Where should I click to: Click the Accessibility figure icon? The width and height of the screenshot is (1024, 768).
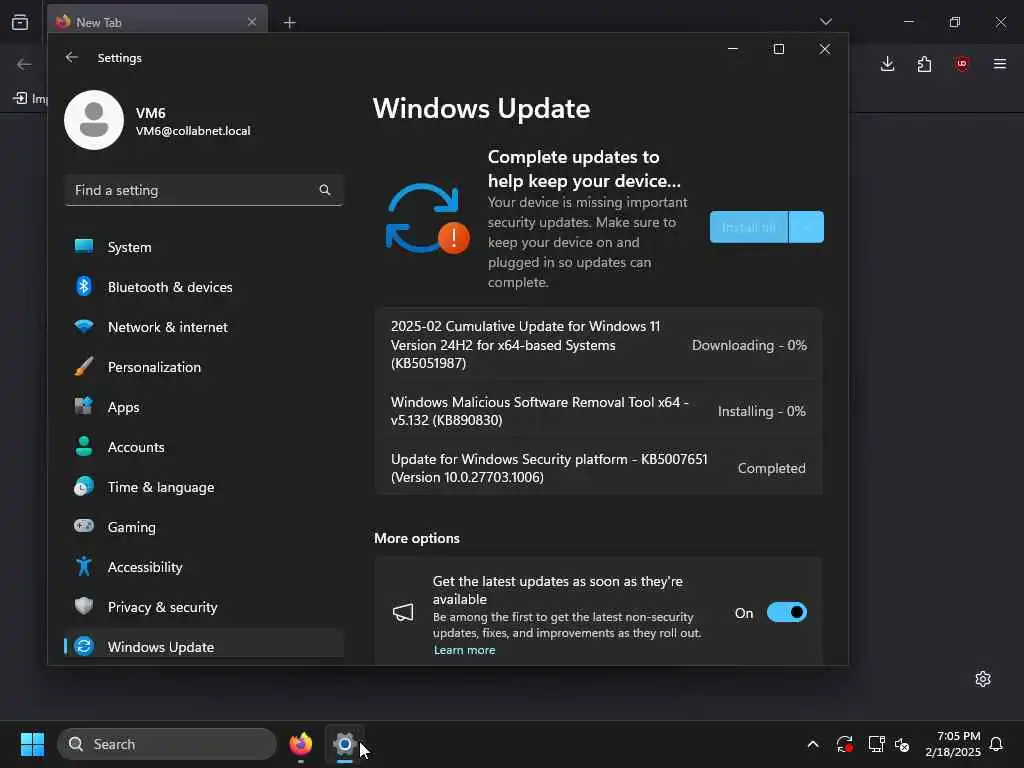point(84,566)
